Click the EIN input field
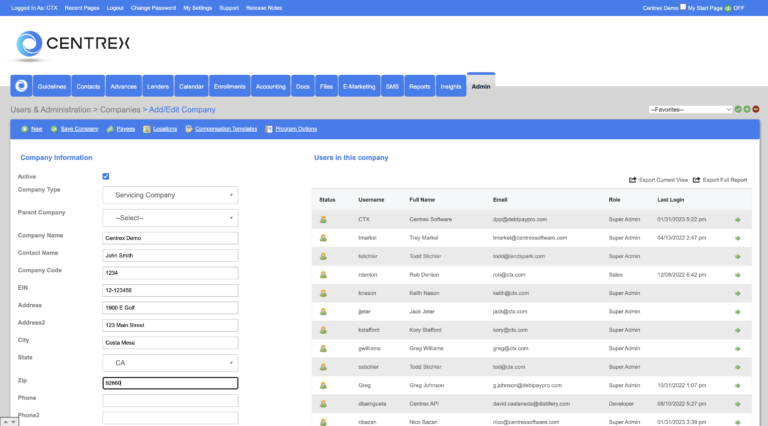This screenshot has height=426, width=768. click(x=170, y=290)
